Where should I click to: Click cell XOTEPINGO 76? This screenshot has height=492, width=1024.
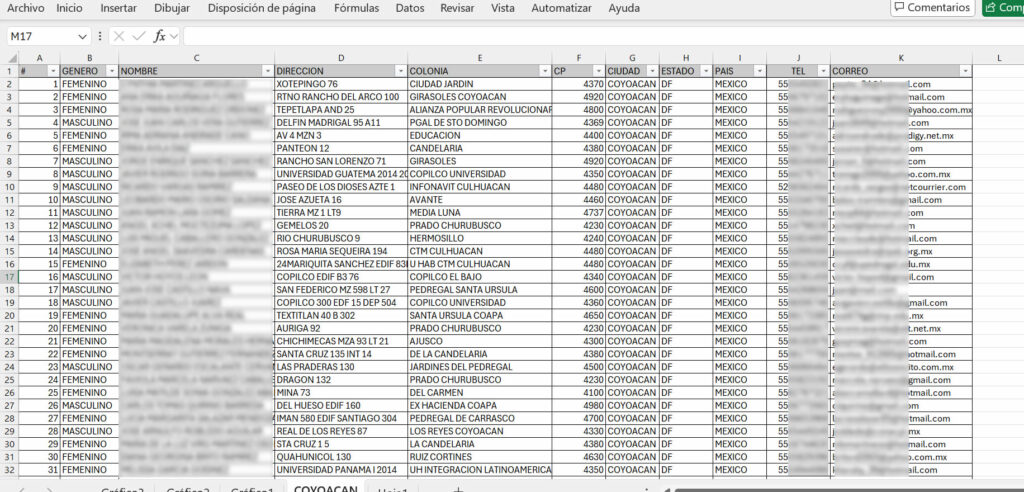tap(340, 84)
